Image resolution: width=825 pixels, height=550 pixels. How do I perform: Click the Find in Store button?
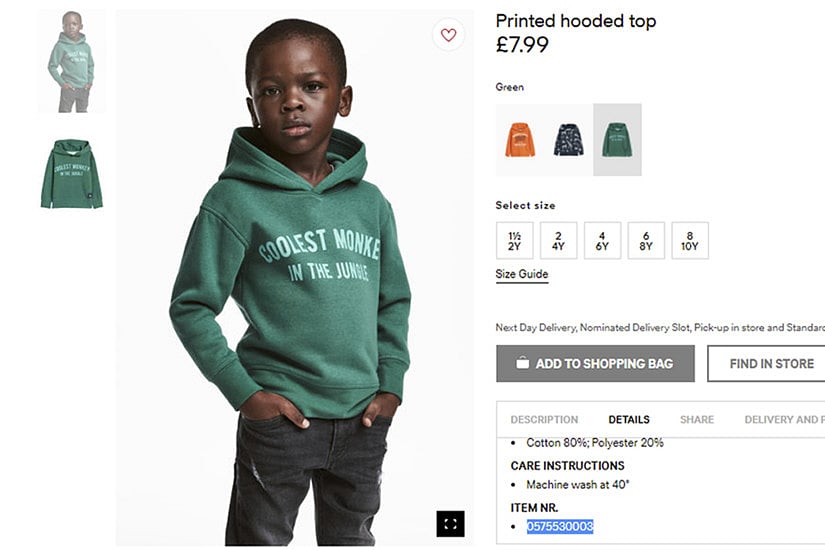pos(766,364)
